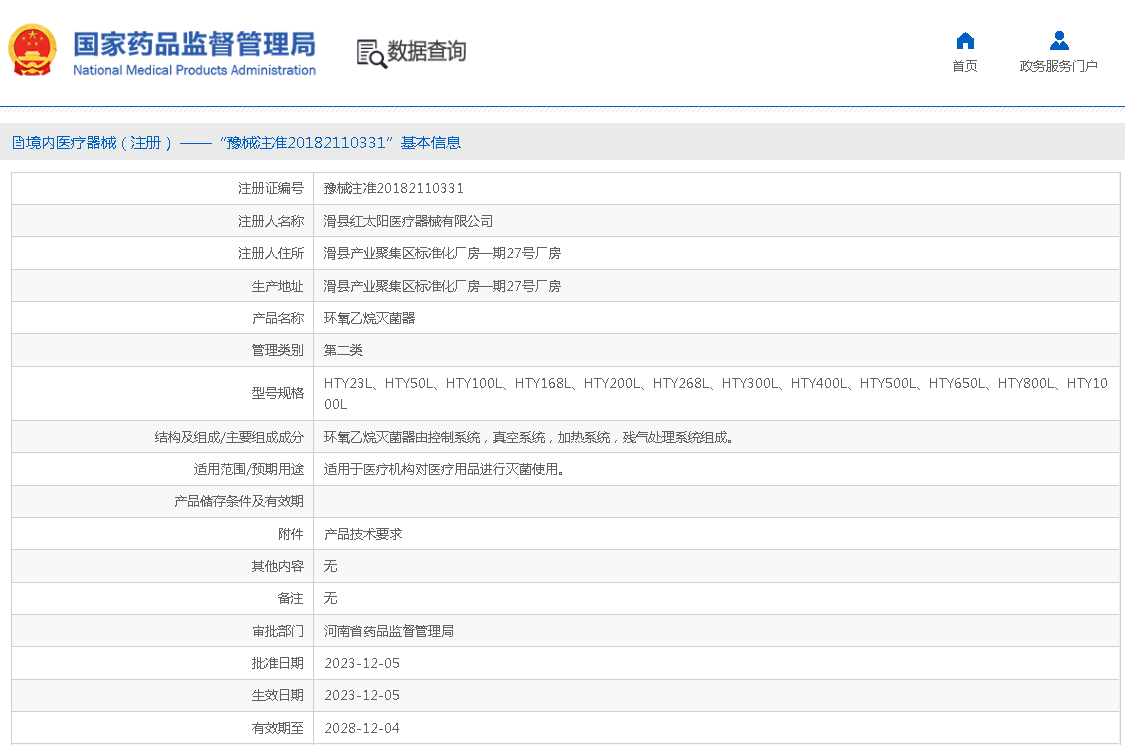The width and height of the screenshot is (1125, 745).
Task: Click the product name 环氧乙烷灭菌器
Action: (369, 318)
